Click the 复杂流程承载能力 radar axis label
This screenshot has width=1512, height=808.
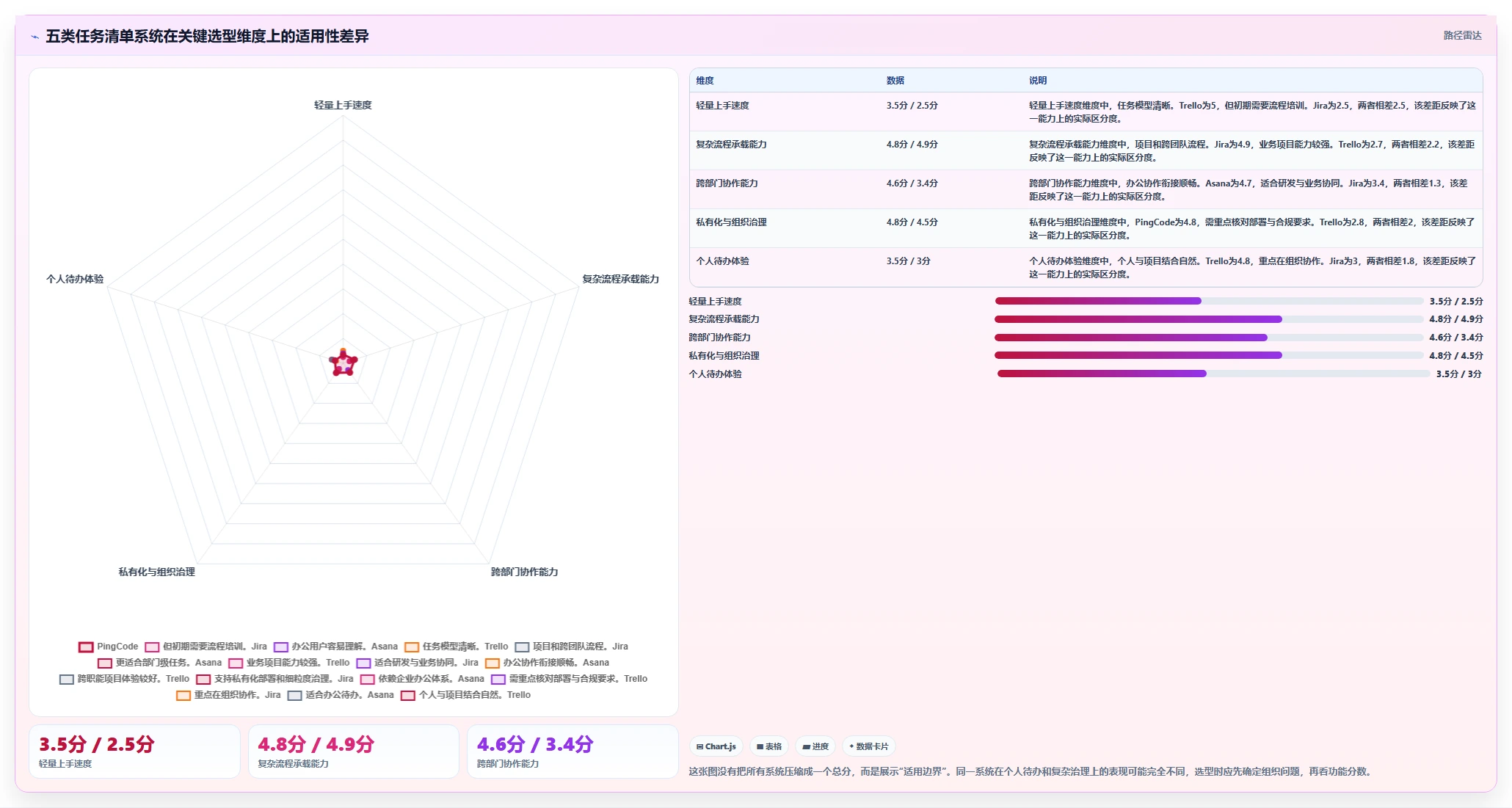pyautogui.click(x=620, y=279)
